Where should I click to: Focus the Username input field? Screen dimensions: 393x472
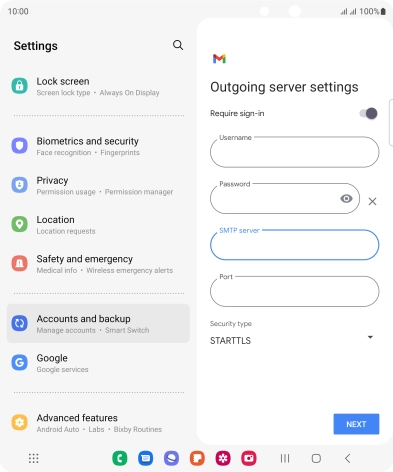pos(295,152)
